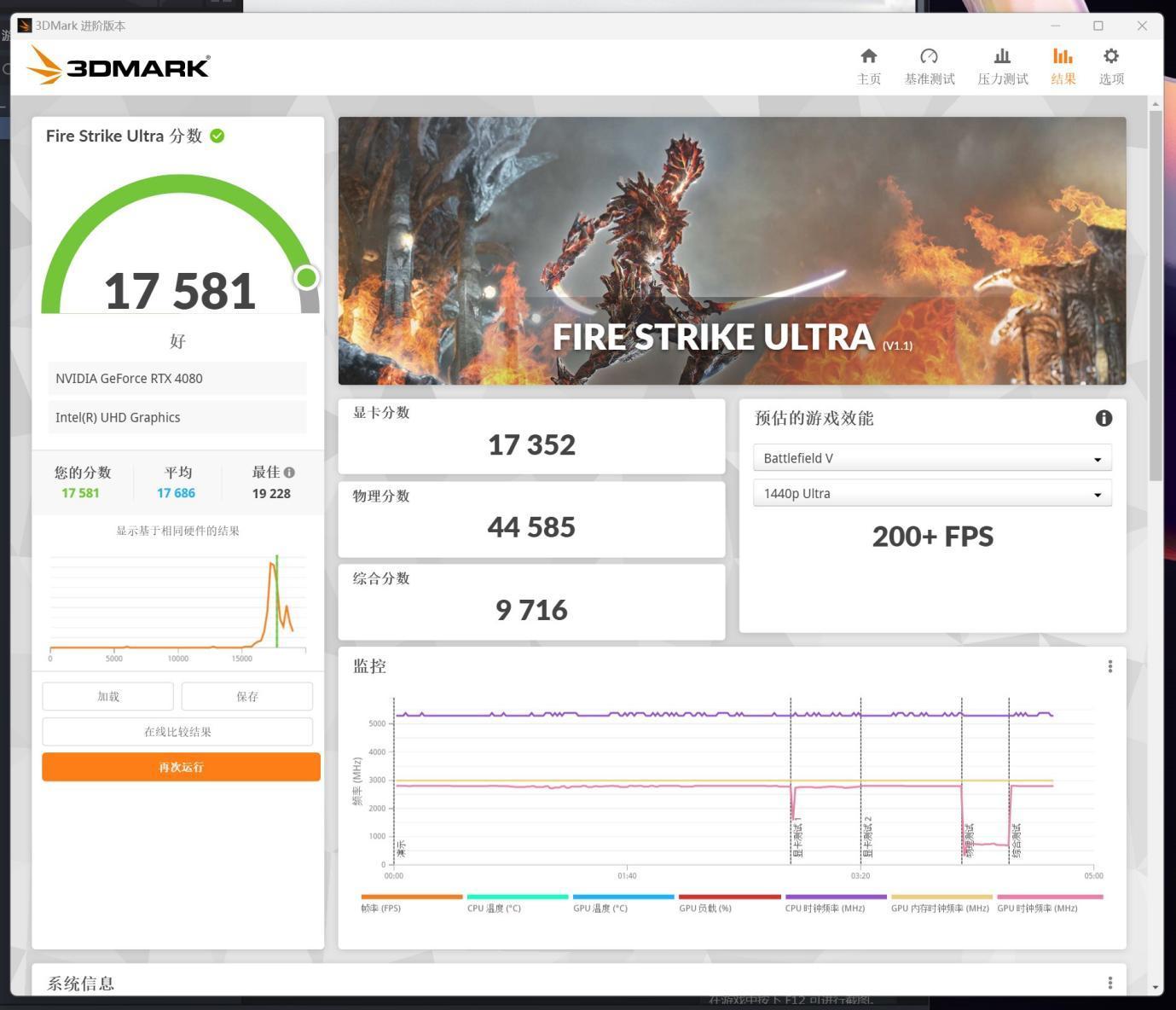The height and width of the screenshot is (1010, 1176).
Task: Click the 物理测试 marker in monitoring graph
Action: tap(970, 840)
